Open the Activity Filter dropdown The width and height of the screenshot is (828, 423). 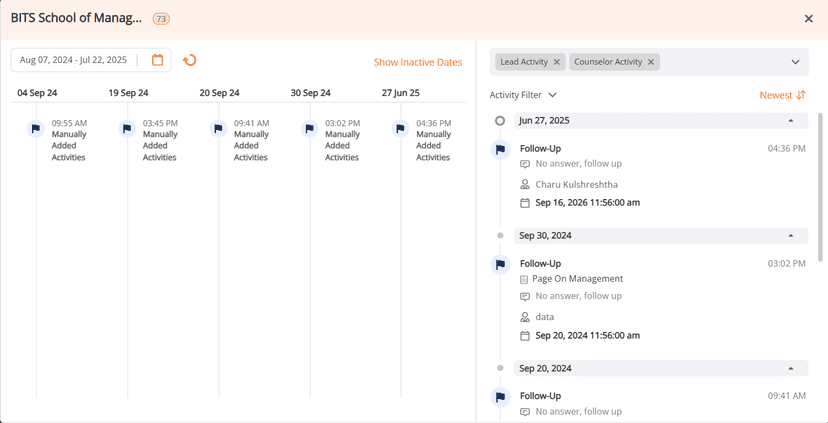523,95
